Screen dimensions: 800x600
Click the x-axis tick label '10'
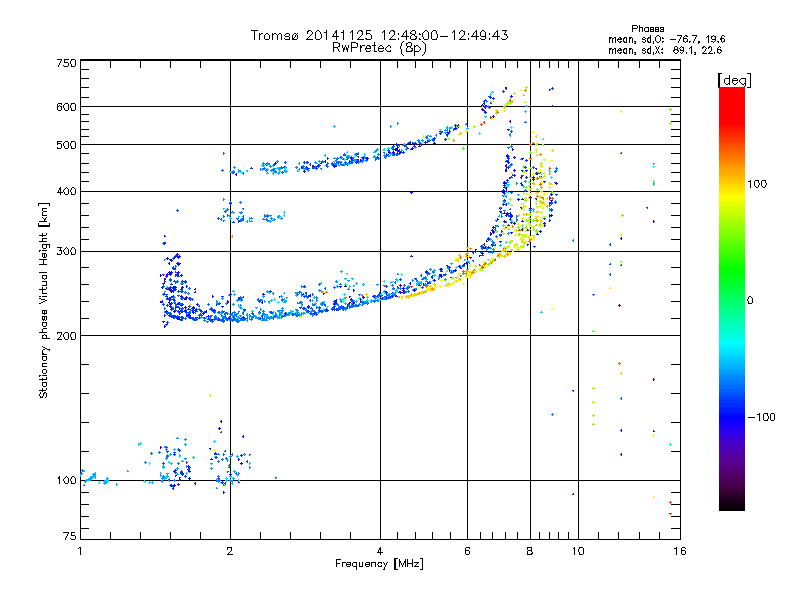(x=578, y=551)
